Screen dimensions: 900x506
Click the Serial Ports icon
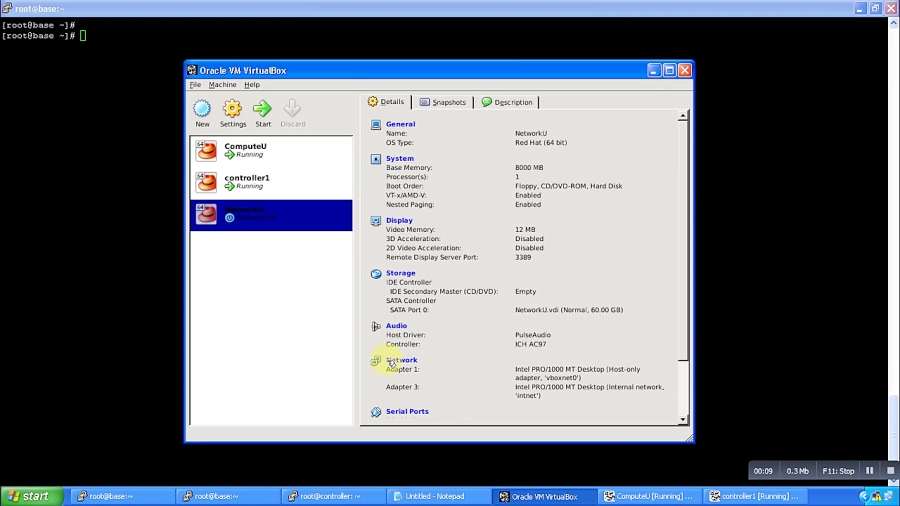click(x=376, y=412)
